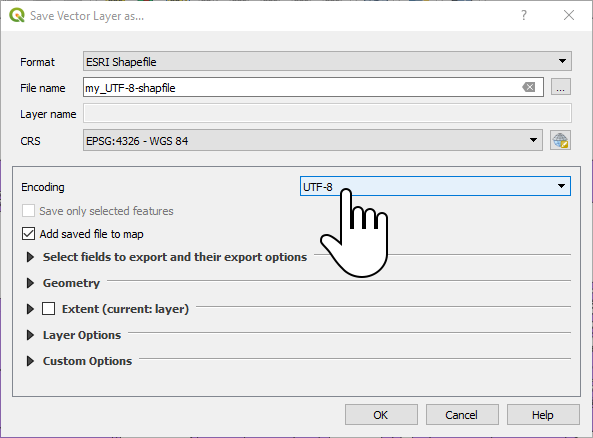The width and height of the screenshot is (593, 438).
Task: Expand Select fields to export section
Action: pos(30,257)
